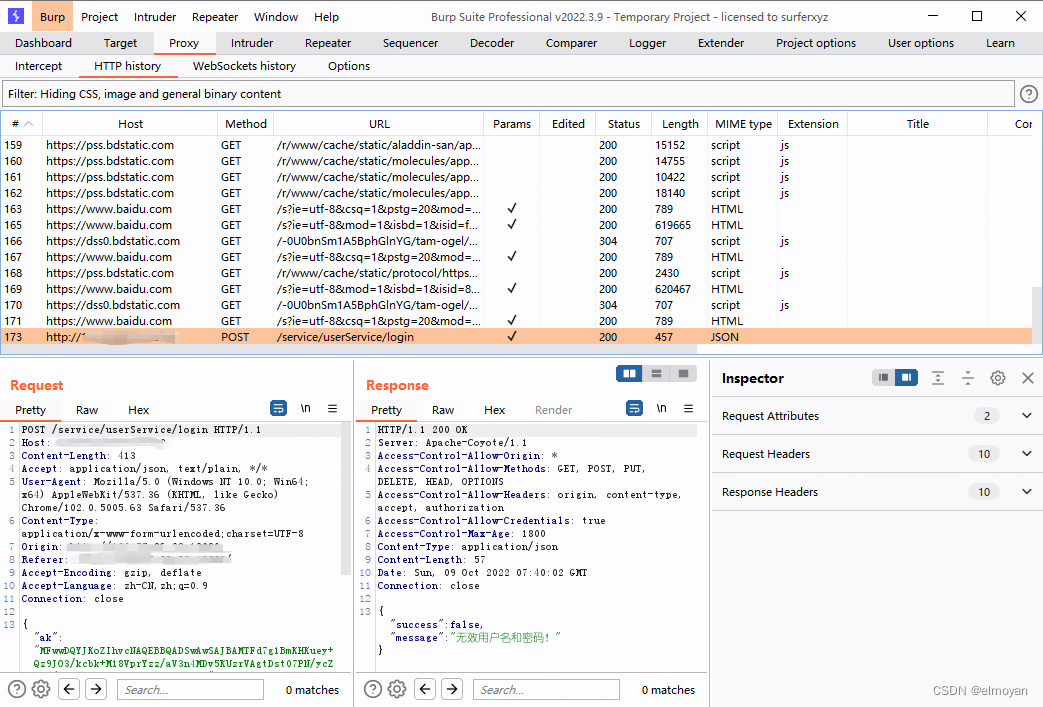Viewport: 1043px width, 707px height.
Task: Click the filter bar to edit filter
Action: (x=508, y=94)
